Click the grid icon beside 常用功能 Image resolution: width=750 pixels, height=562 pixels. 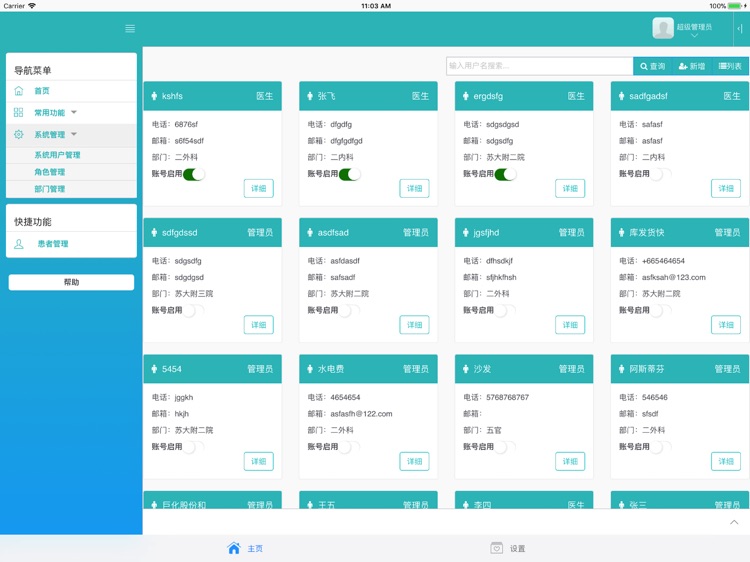point(19,112)
